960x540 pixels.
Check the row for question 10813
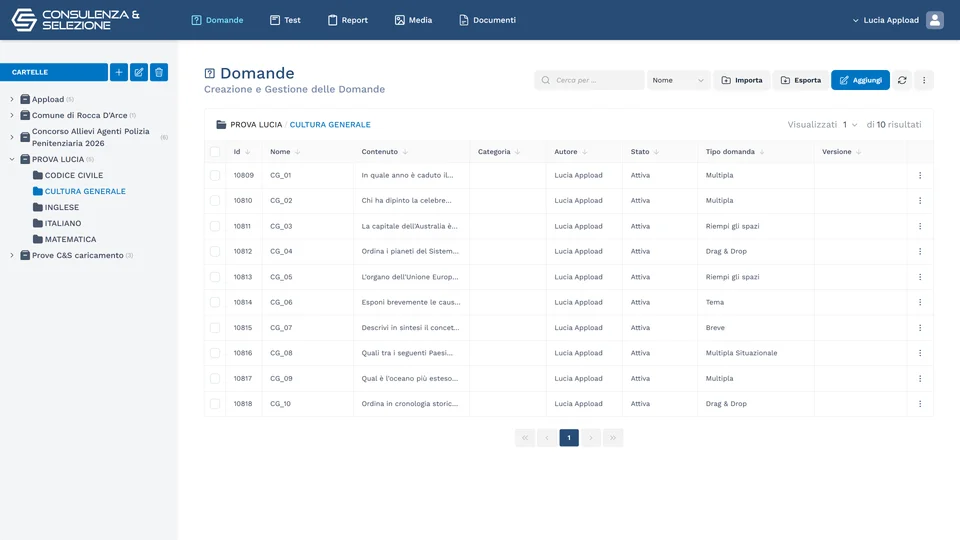pyautogui.click(x=215, y=277)
